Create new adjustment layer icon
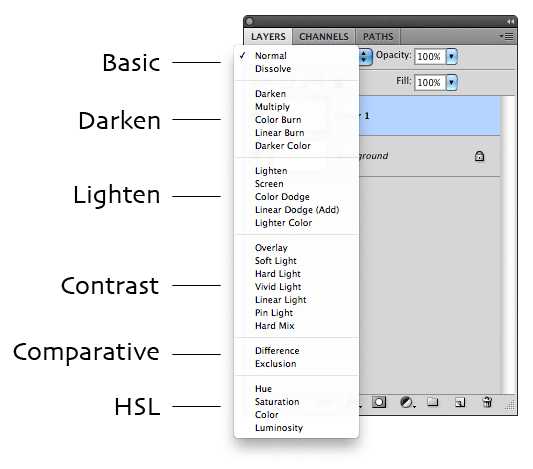Screen dimensions: 533x469 407,402
